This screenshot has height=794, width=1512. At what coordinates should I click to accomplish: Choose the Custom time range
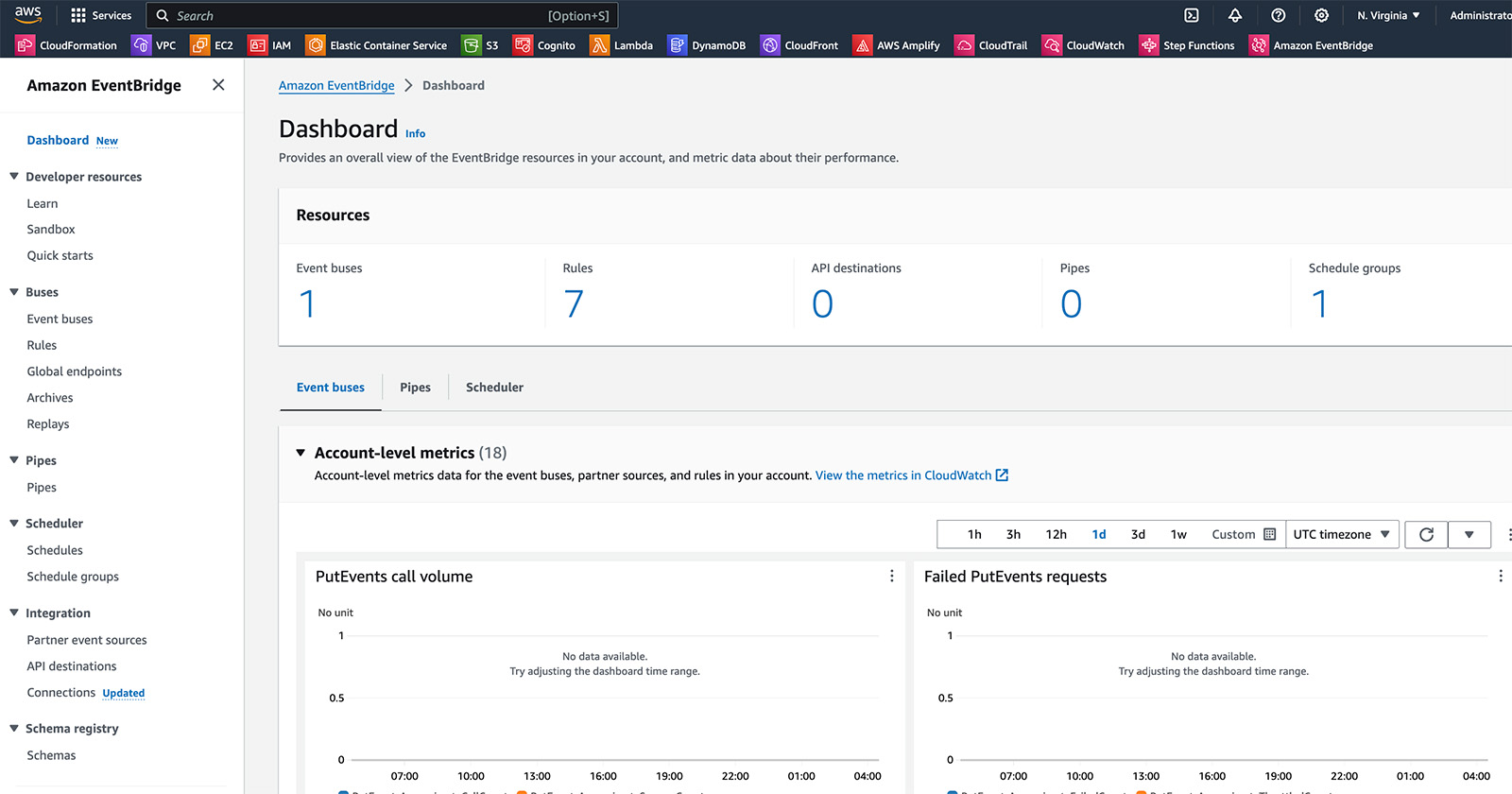1233,534
